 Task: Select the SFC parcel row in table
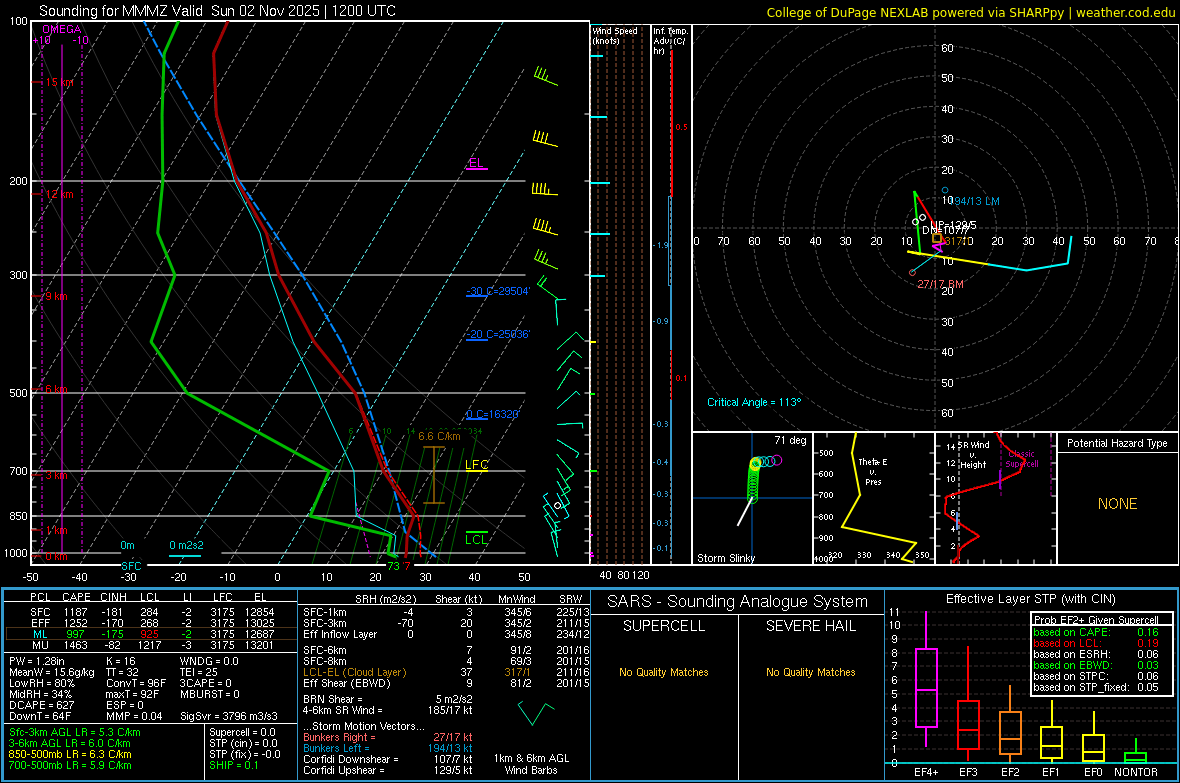pos(151,612)
